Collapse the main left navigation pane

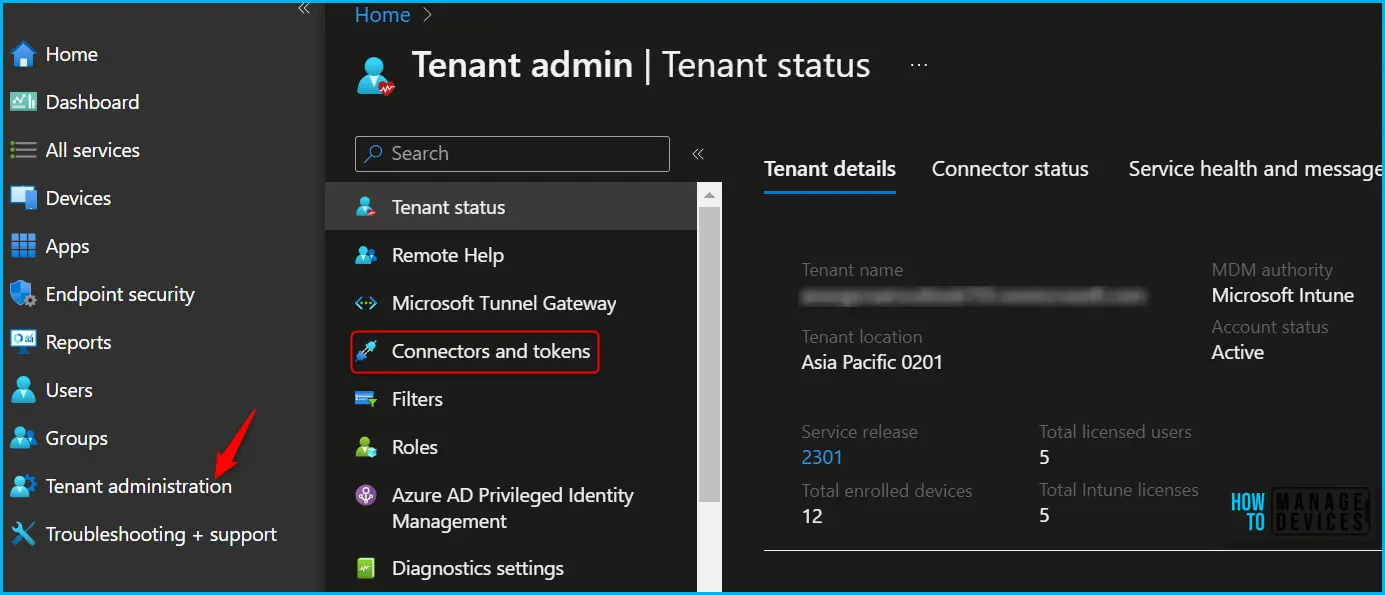click(x=304, y=9)
